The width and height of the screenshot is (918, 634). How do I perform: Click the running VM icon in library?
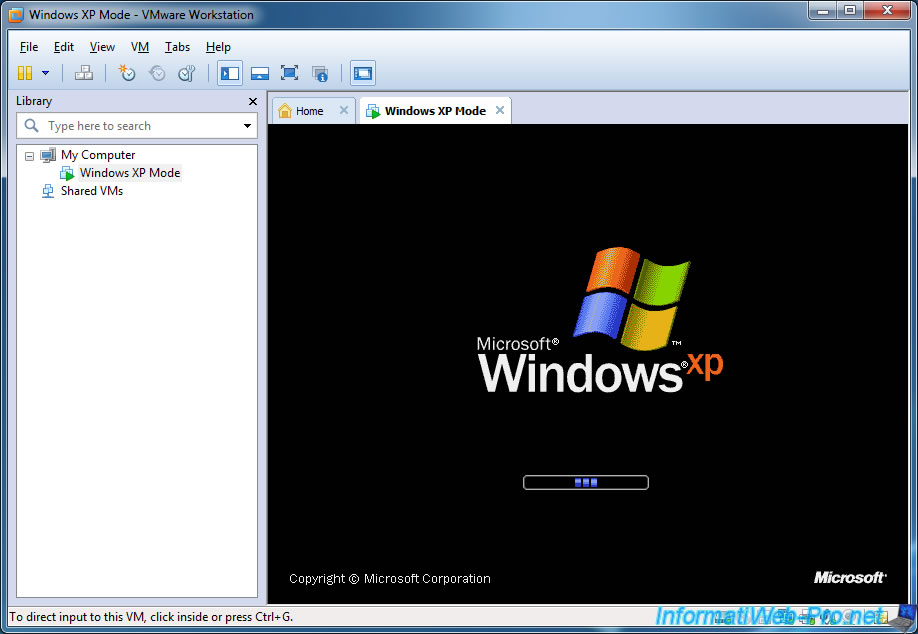point(67,173)
